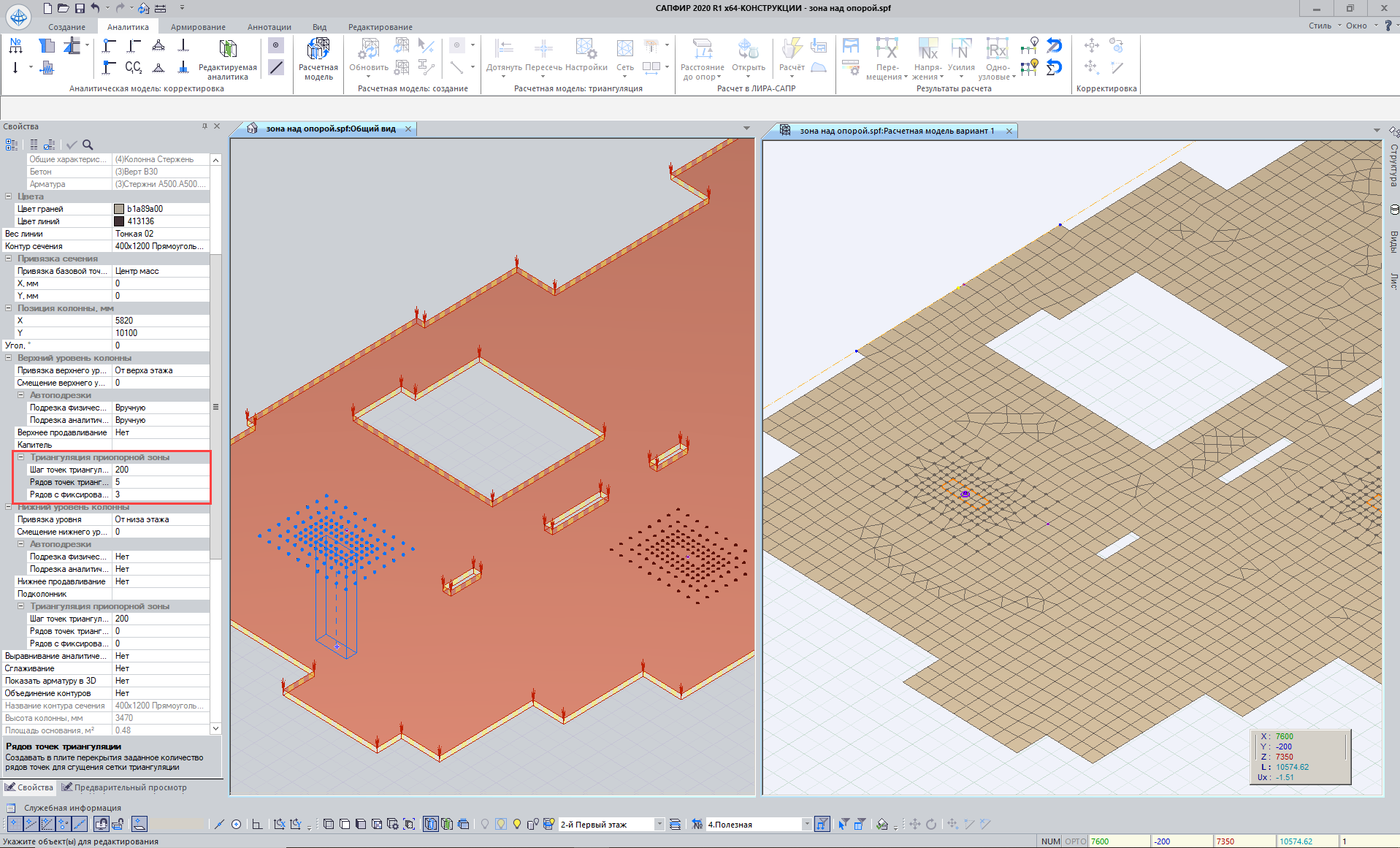Click the Стиль option in title area
This screenshot has width=1400, height=848.
click(x=1319, y=26)
